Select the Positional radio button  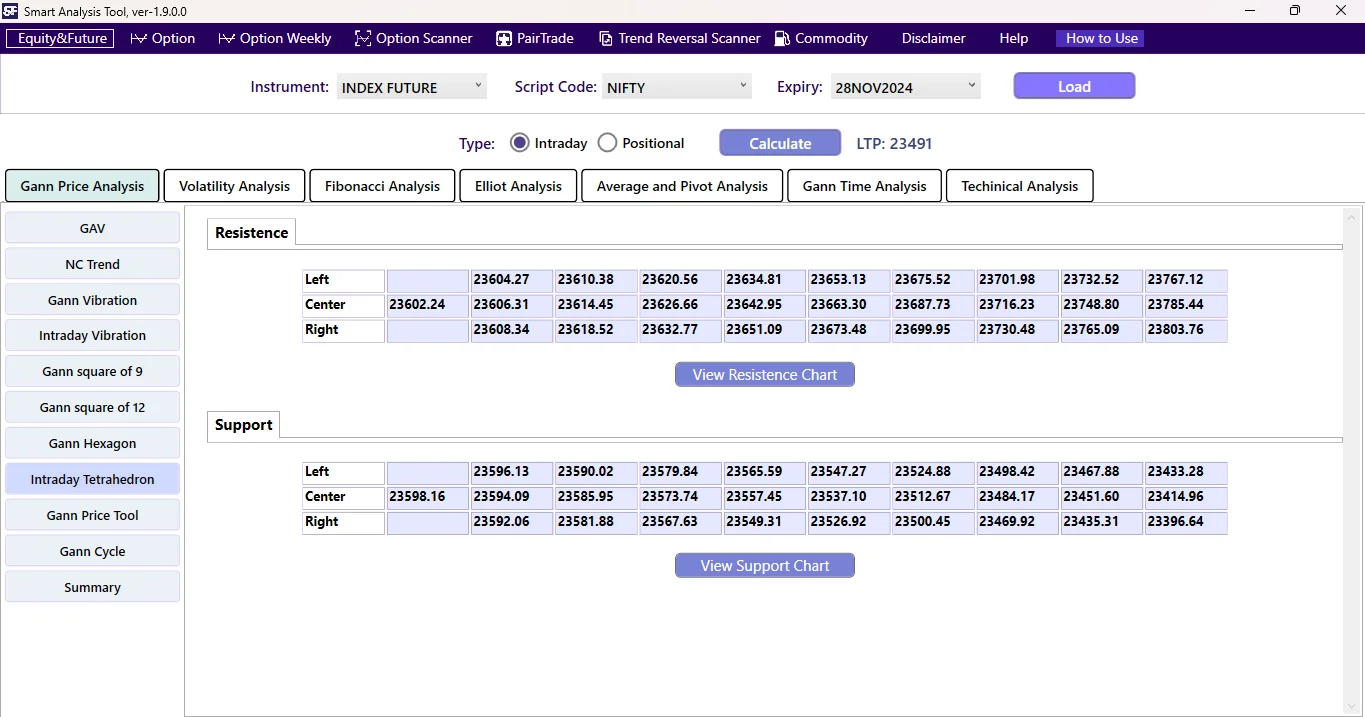[x=607, y=142]
